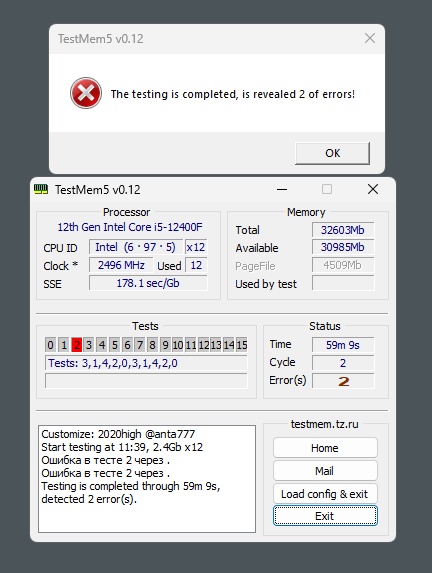The width and height of the screenshot is (432, 573).
Task: Select test indicator 9
Action: tap(165, 345)
